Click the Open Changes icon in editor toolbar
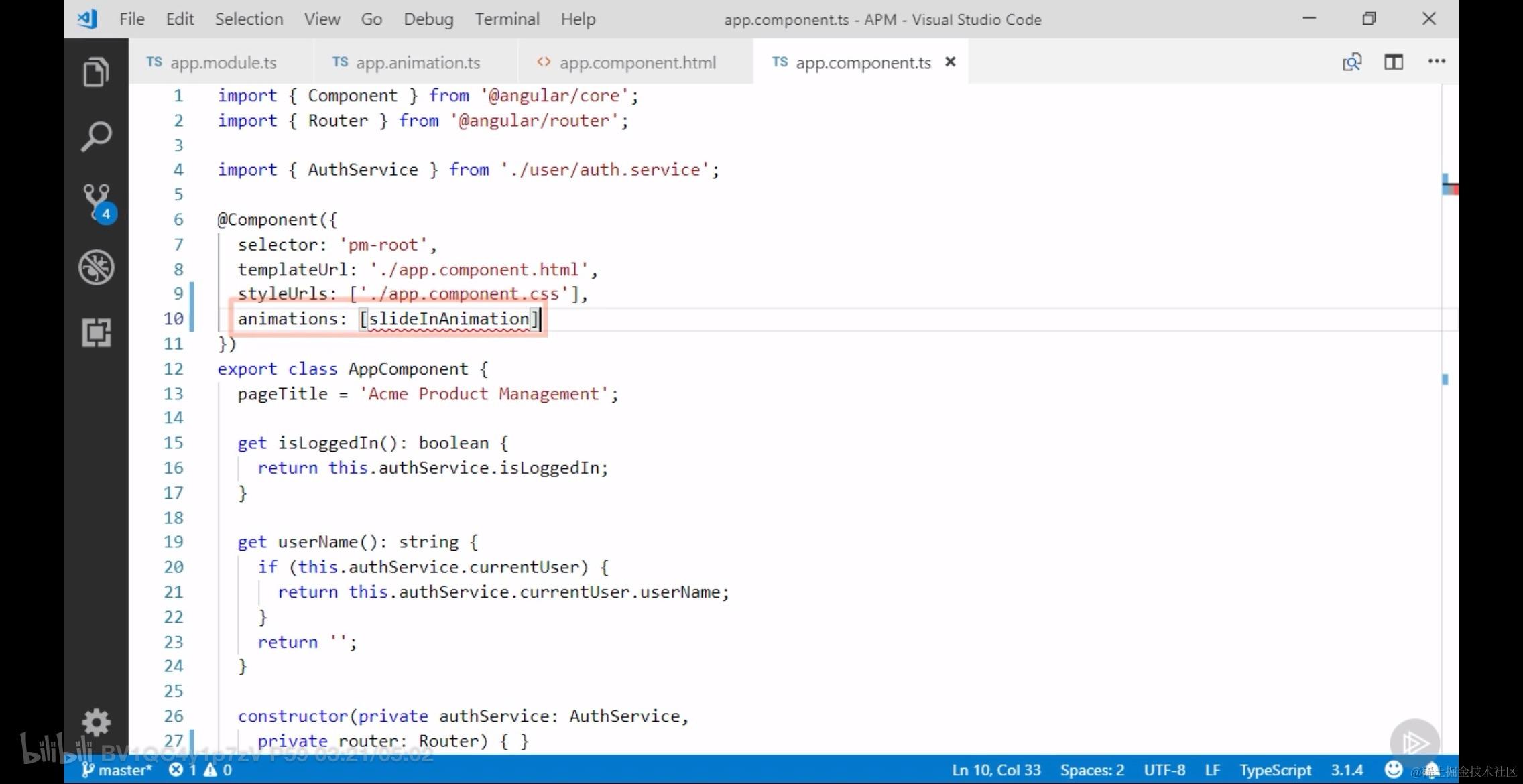 pyautogui.click(x=1351, y=62)
